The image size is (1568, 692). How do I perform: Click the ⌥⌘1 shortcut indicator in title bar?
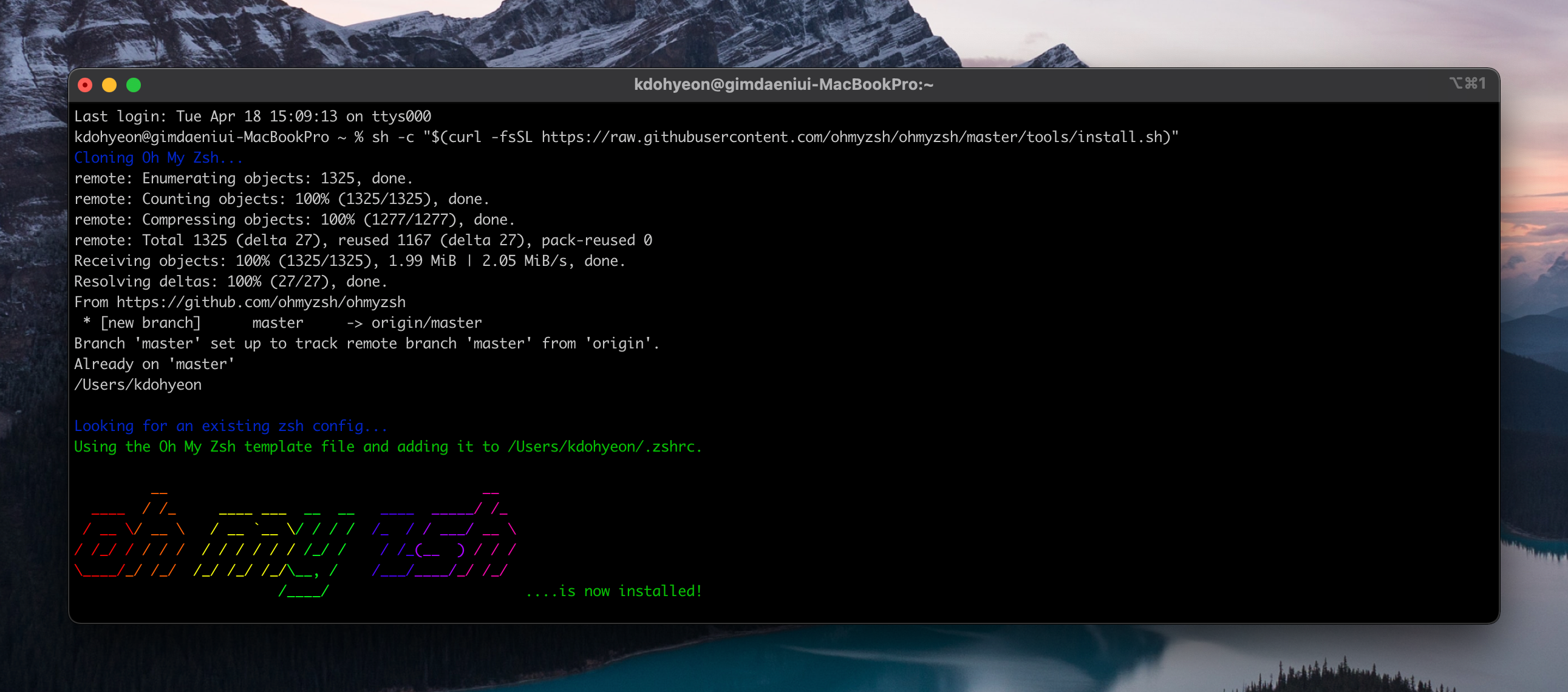pos(1468,83)
